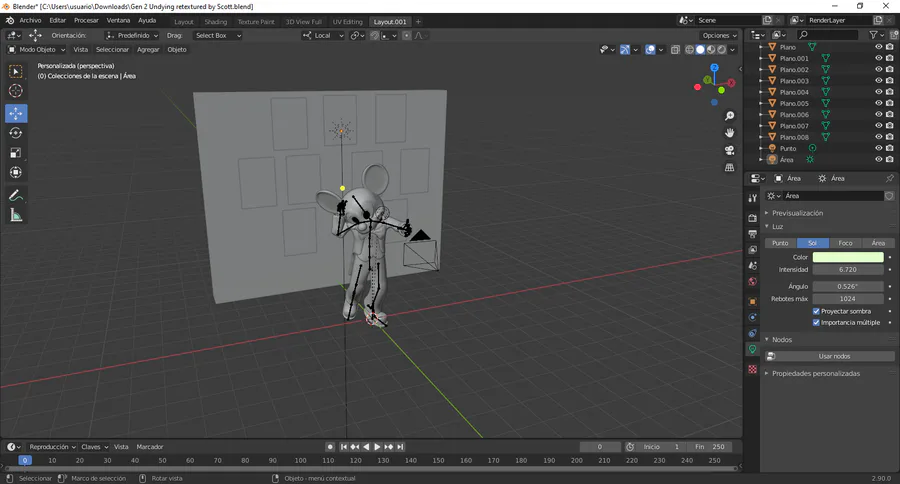Switch perspective/orthographic with grid icon
Viewport: 900px width, 484px height.
pyautogui.click(x=730, y=168)
